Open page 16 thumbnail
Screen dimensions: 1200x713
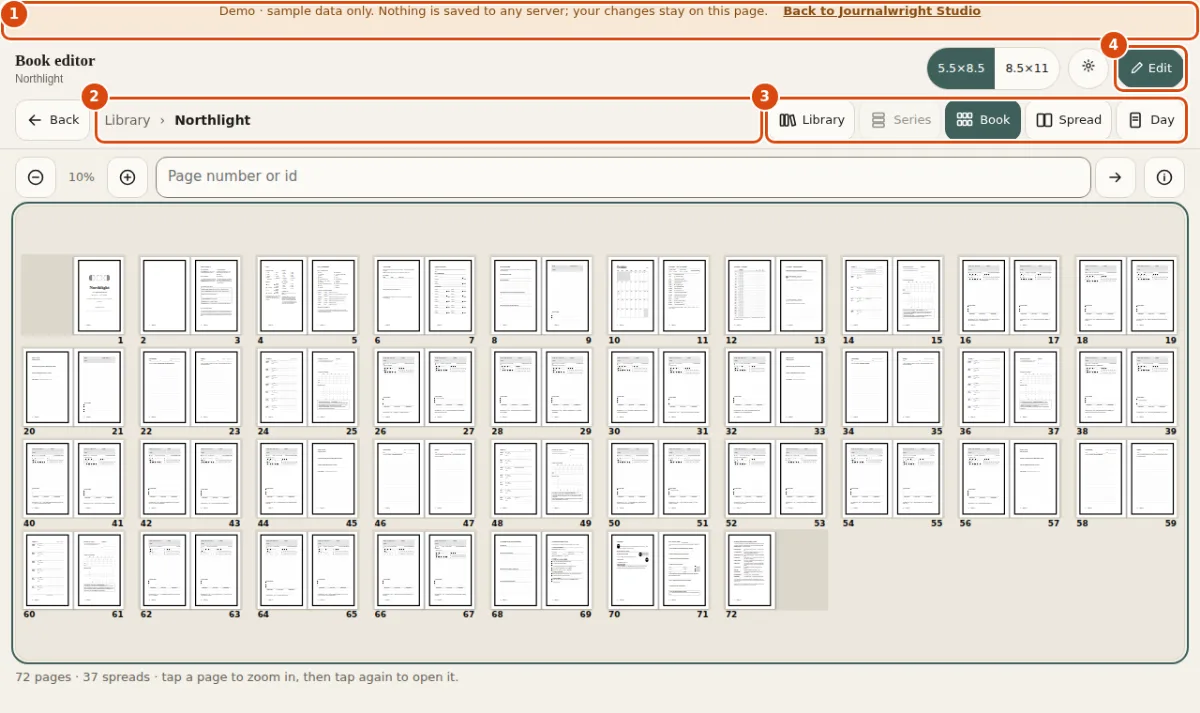click(984, 296)
